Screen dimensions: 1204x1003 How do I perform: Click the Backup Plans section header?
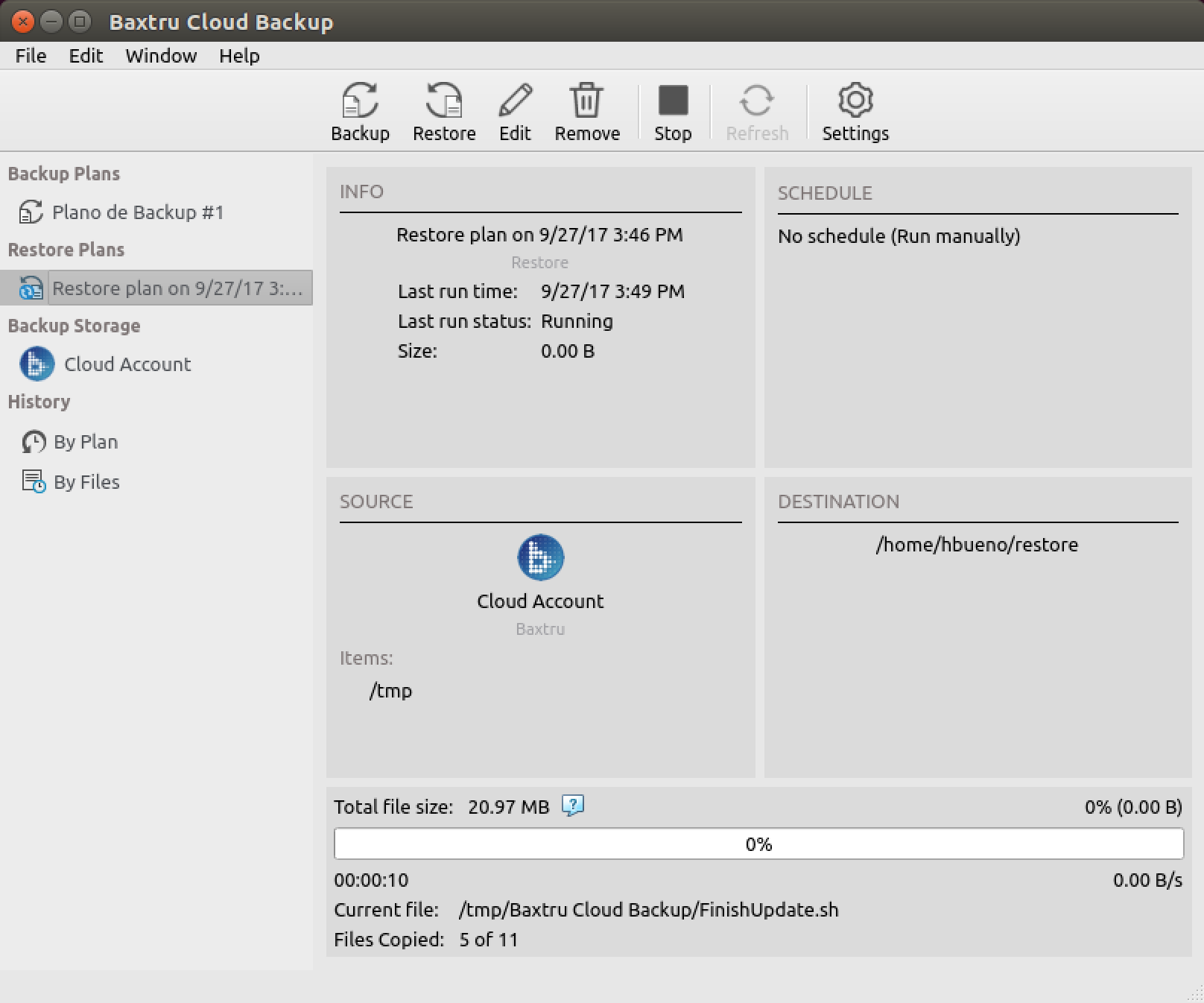(x=63, y=174)
